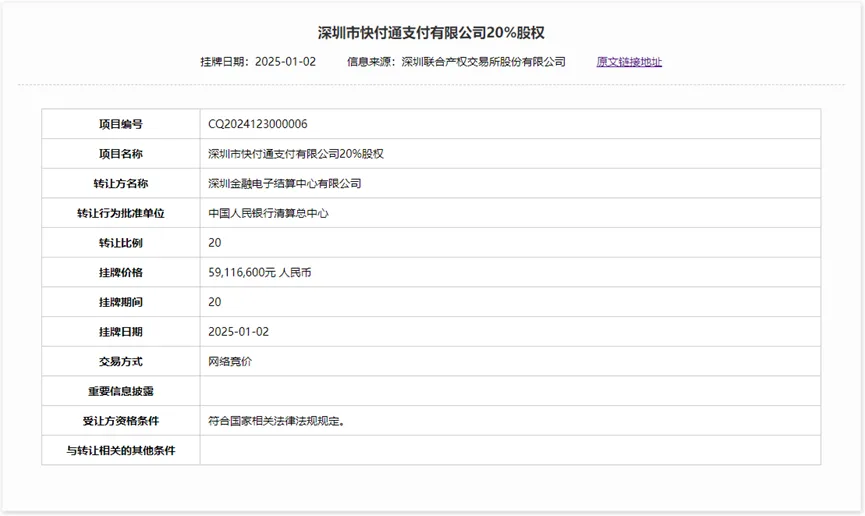
Task: Select the 交易方式 value 网络竞价
Action: 230,361
